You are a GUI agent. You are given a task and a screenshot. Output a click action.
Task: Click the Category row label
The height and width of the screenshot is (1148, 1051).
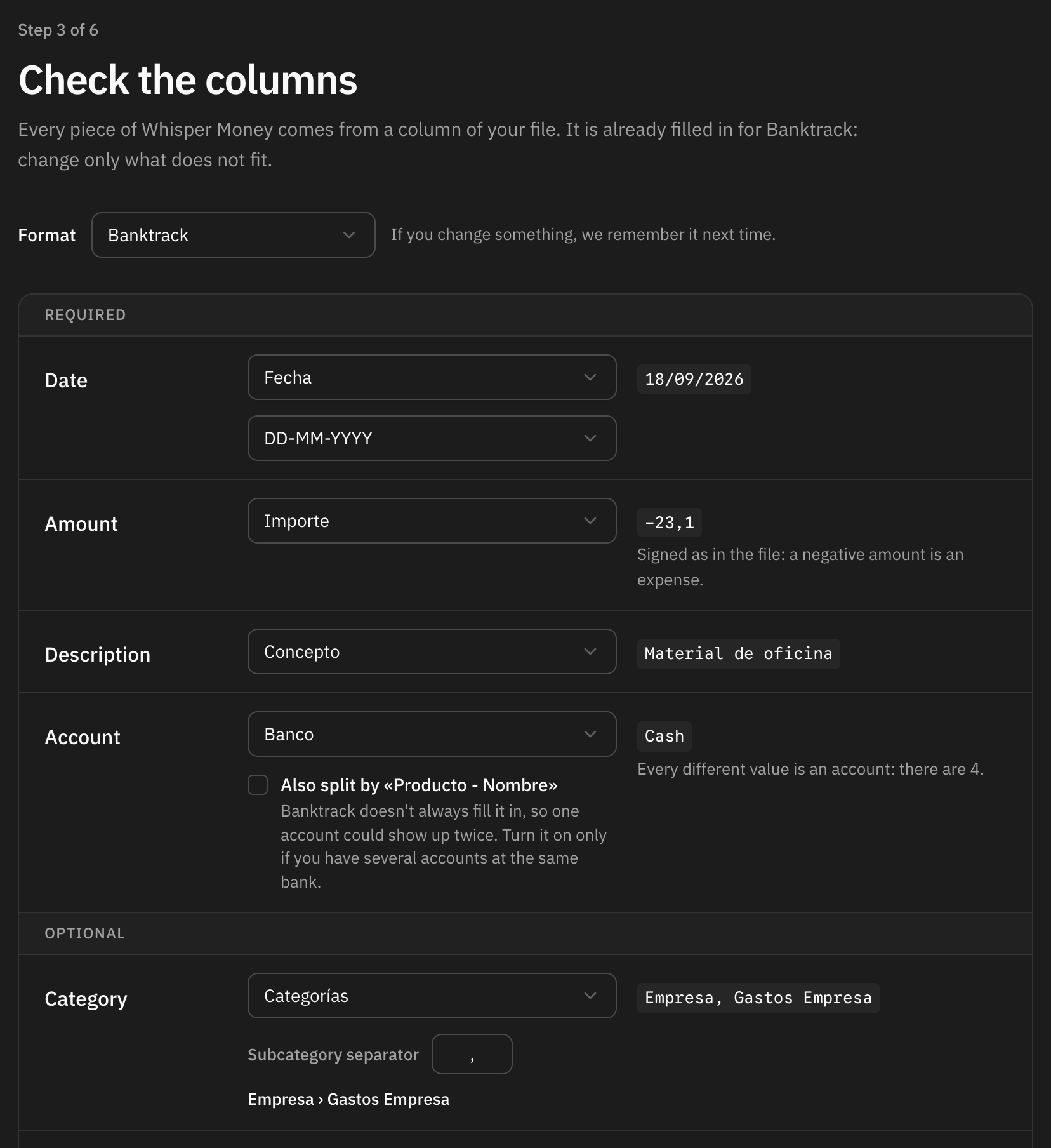pos(86,999)
